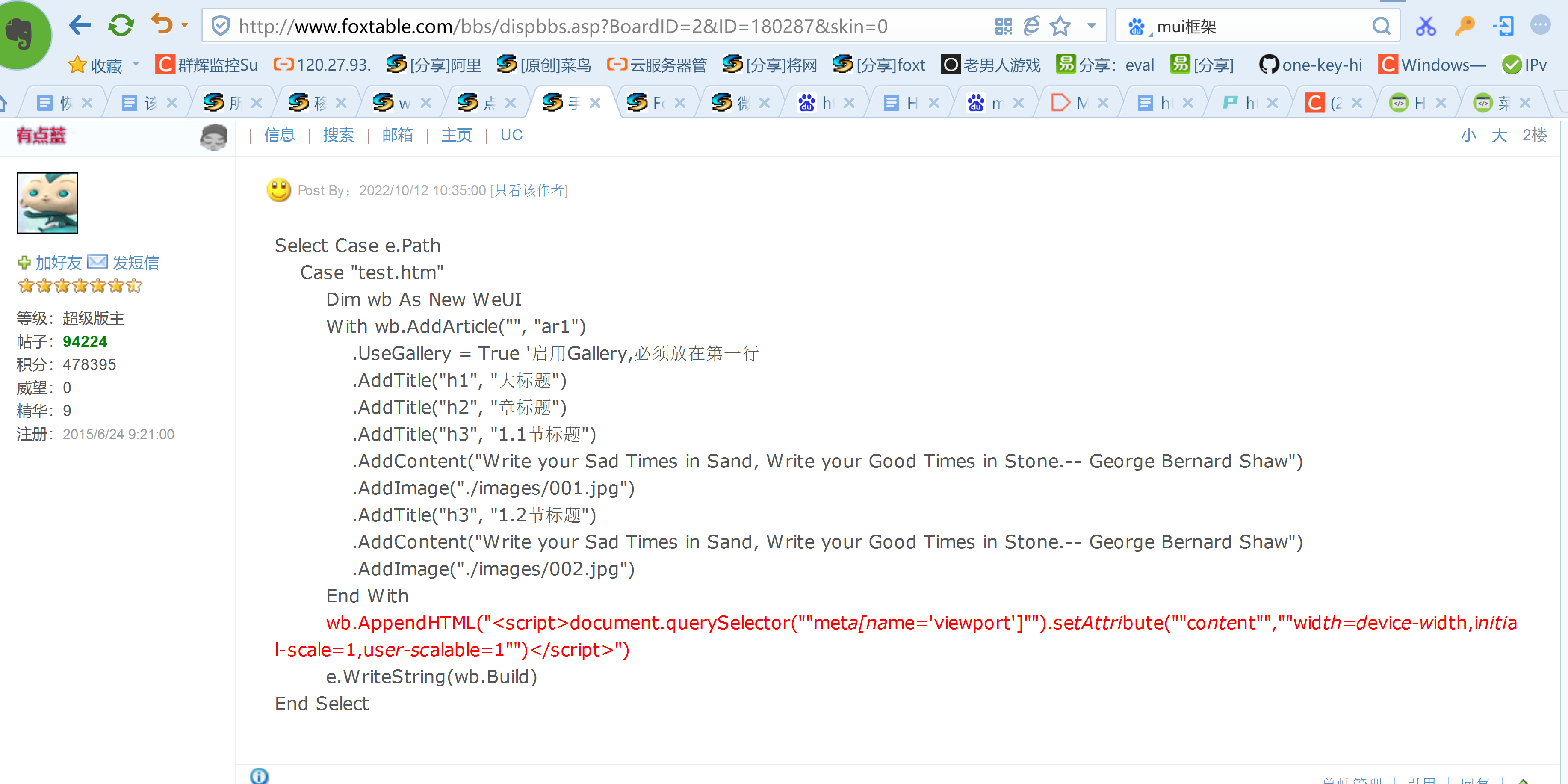
Task: Set font size large with 大
Action: point(1499,135)
